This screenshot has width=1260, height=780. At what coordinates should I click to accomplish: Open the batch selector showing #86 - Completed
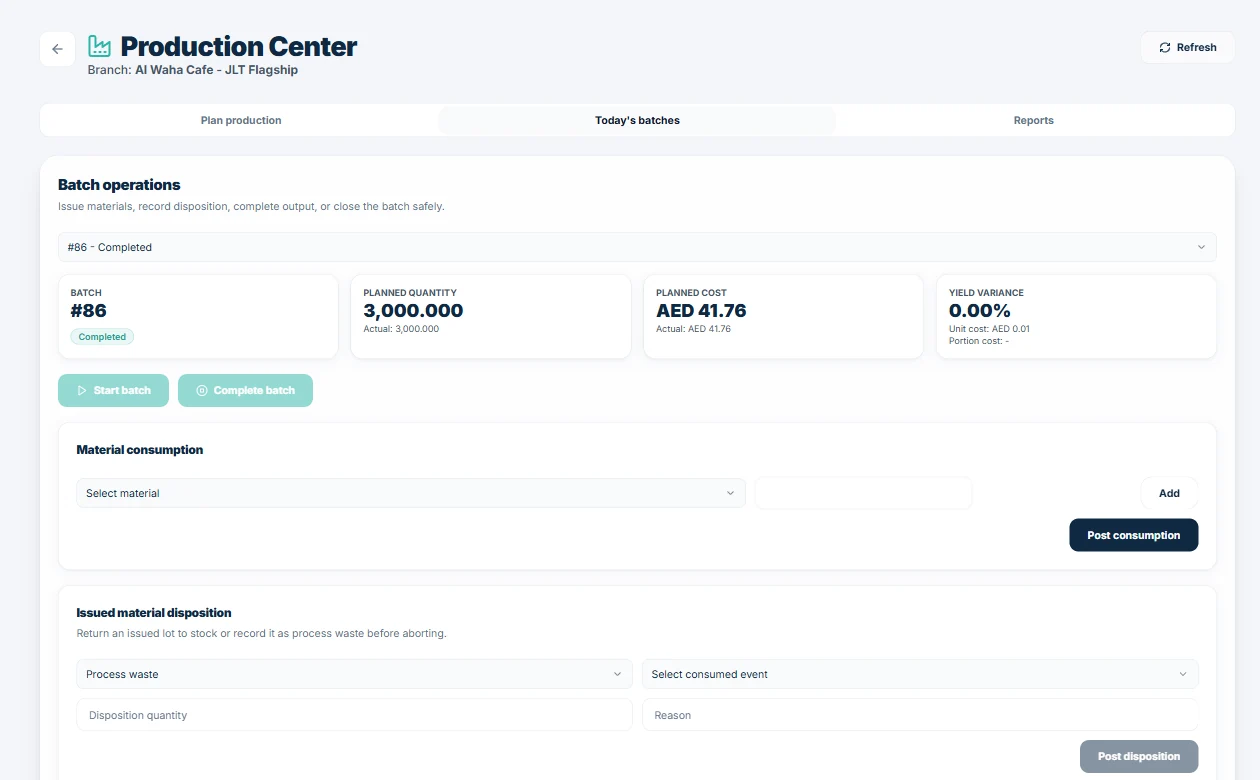637,247
